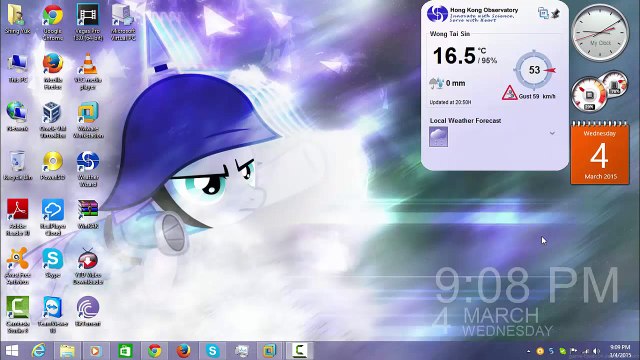
Task: Select VMware Workstation desktop icon
Action: pos(88,120)
